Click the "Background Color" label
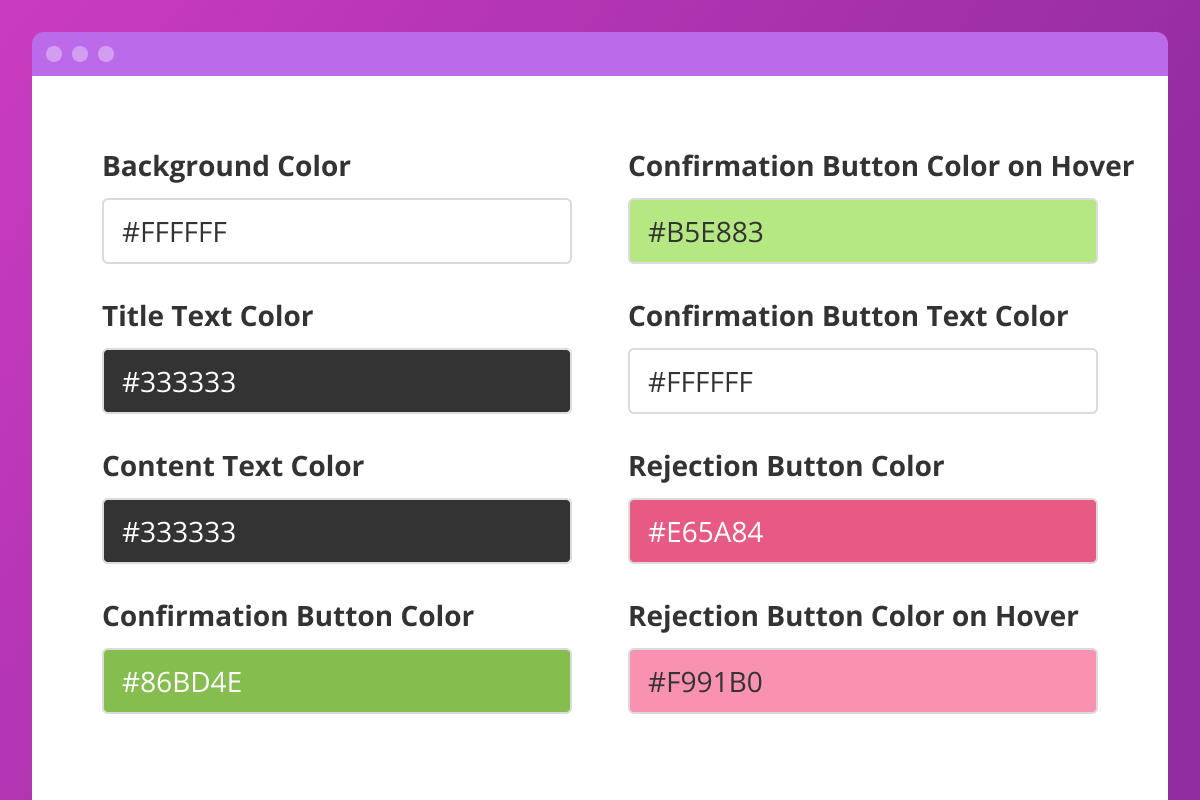The height and width of the screenshot is (800, 1200). 227,166
